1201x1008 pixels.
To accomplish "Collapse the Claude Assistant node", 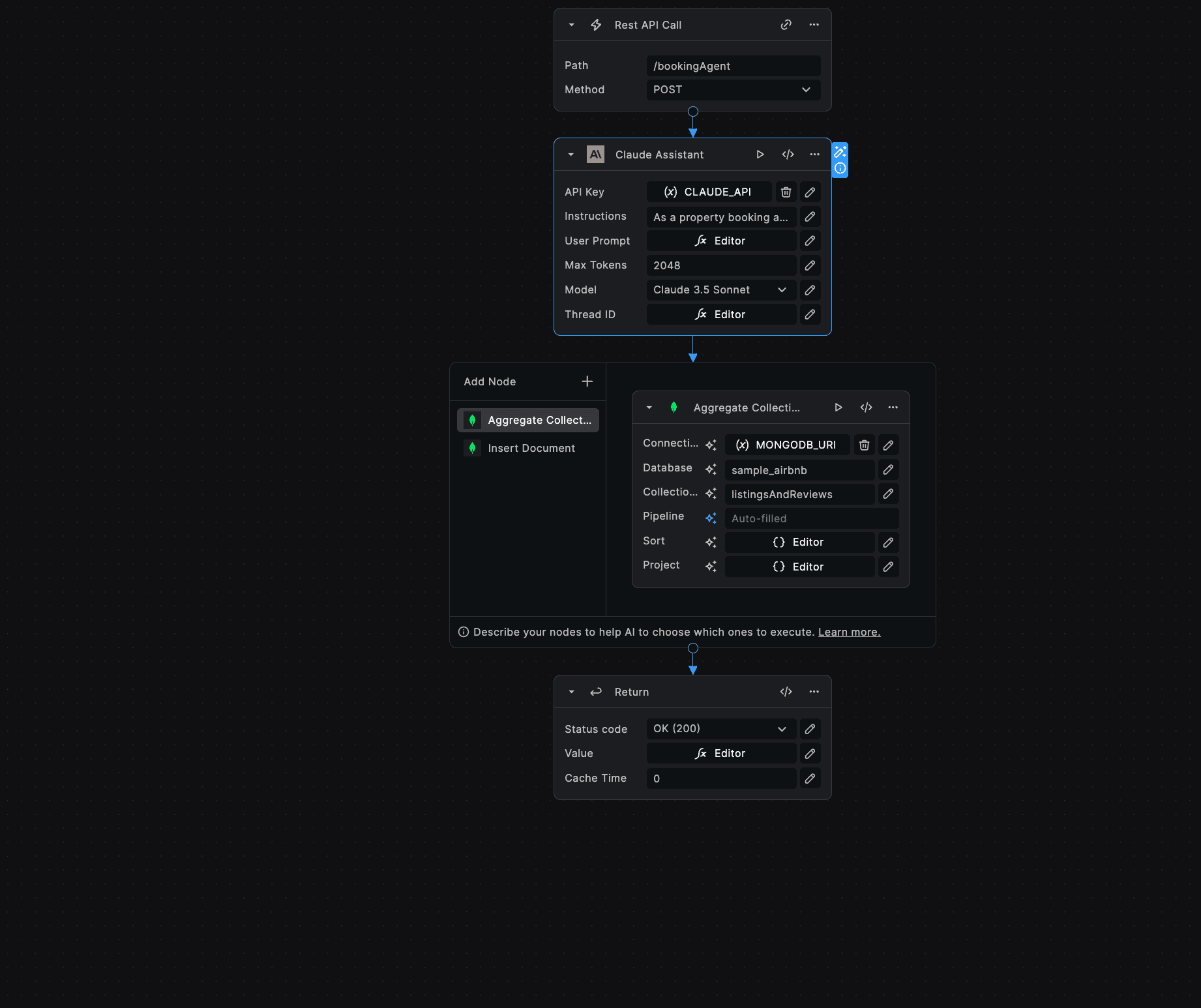I will pyautogui.click(x=571, y=155).
